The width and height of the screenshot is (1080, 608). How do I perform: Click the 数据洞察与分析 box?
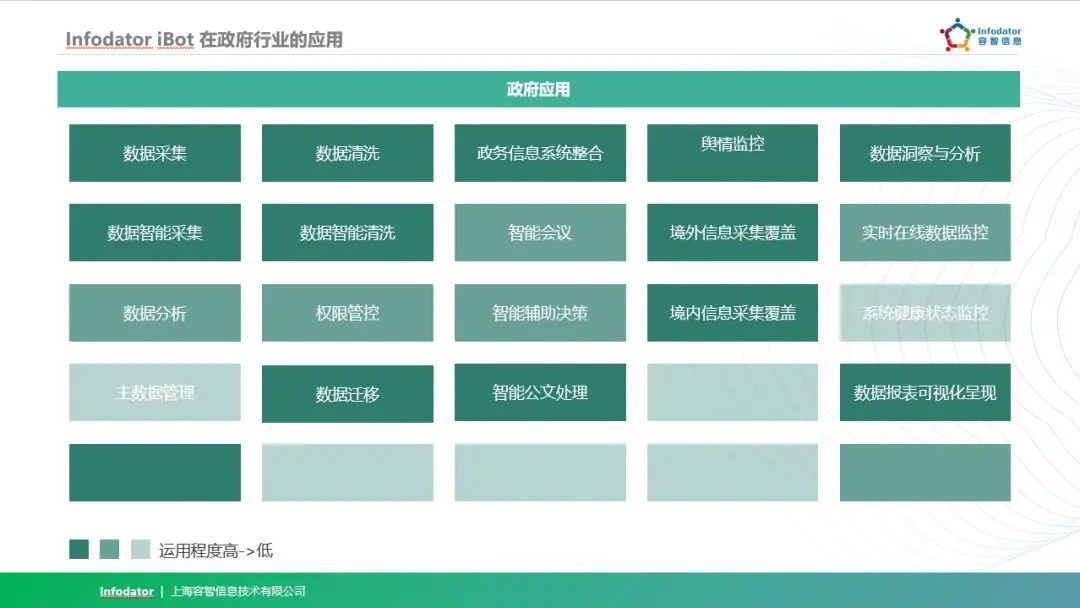[925, 153]
